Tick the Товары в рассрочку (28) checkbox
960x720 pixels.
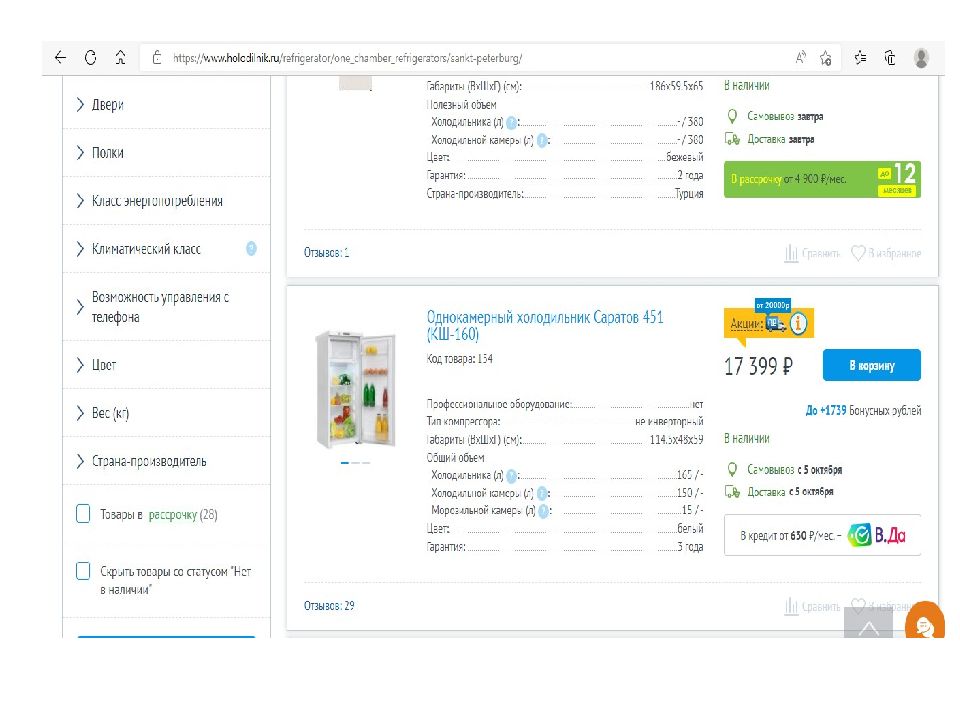click(83, 514)
